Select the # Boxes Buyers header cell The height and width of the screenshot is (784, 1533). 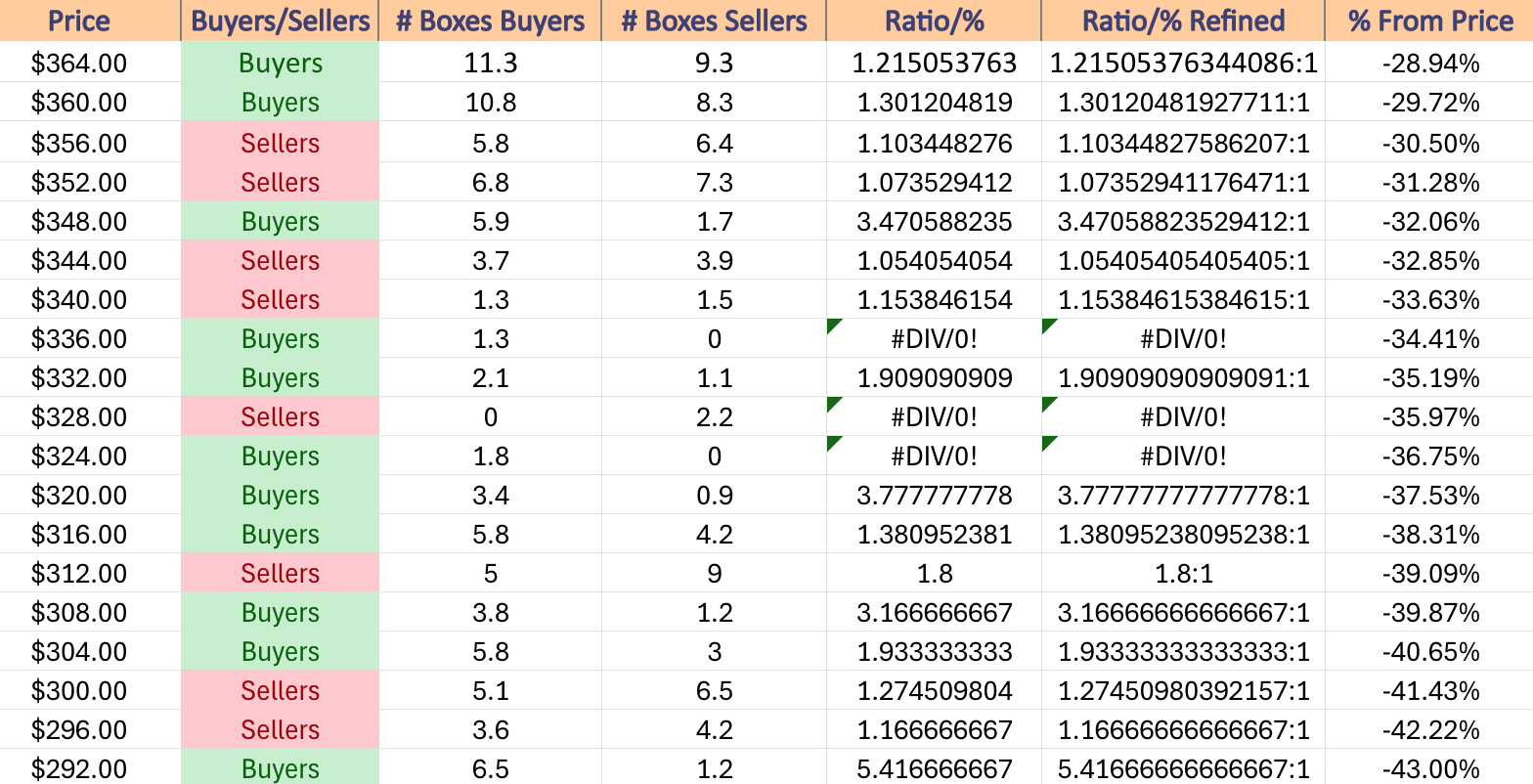pos(490,21)
